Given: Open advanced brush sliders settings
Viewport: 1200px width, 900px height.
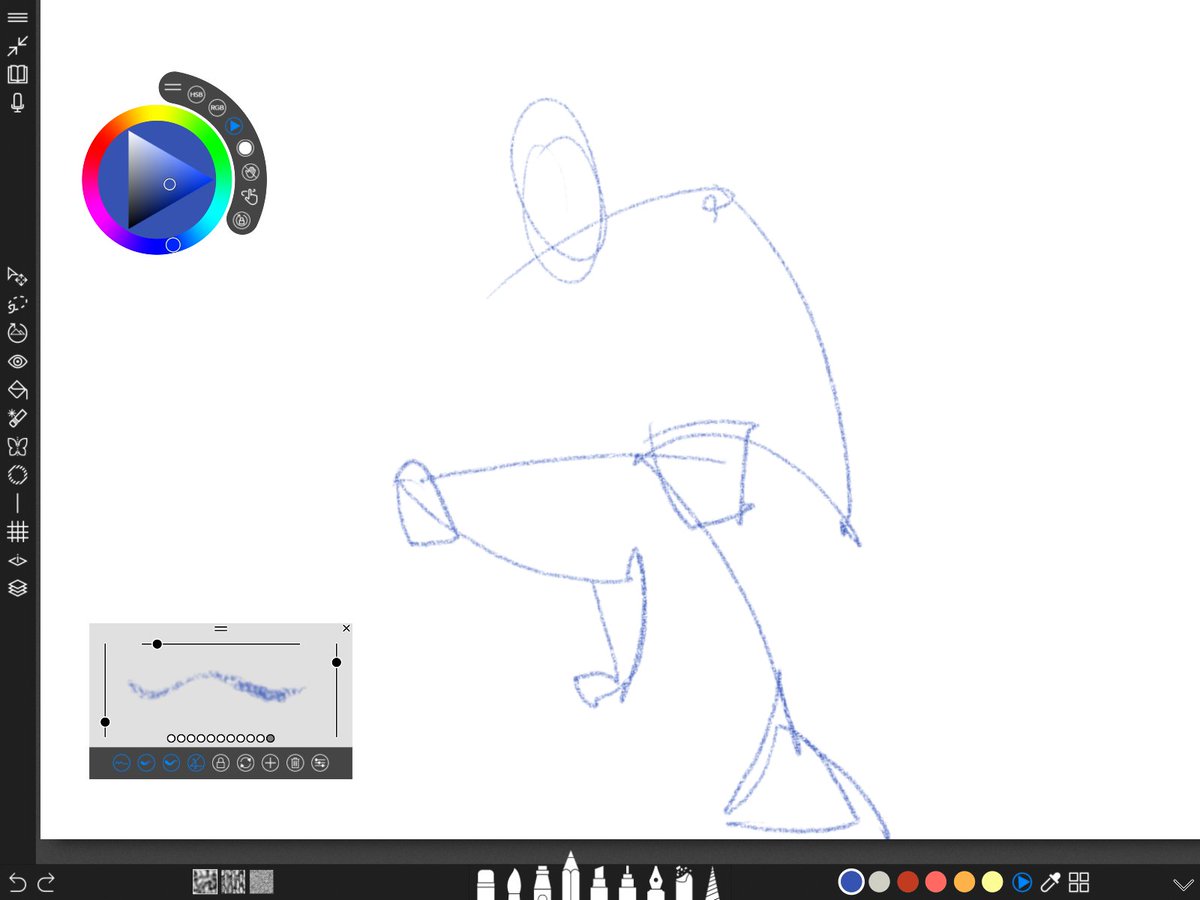Looking at the screenshot, I should [320, 763].
